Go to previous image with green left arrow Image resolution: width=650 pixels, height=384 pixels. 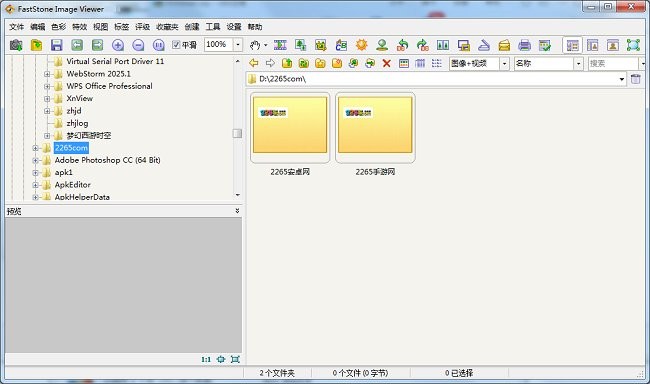pyautogui.click(x=77, y=45)
